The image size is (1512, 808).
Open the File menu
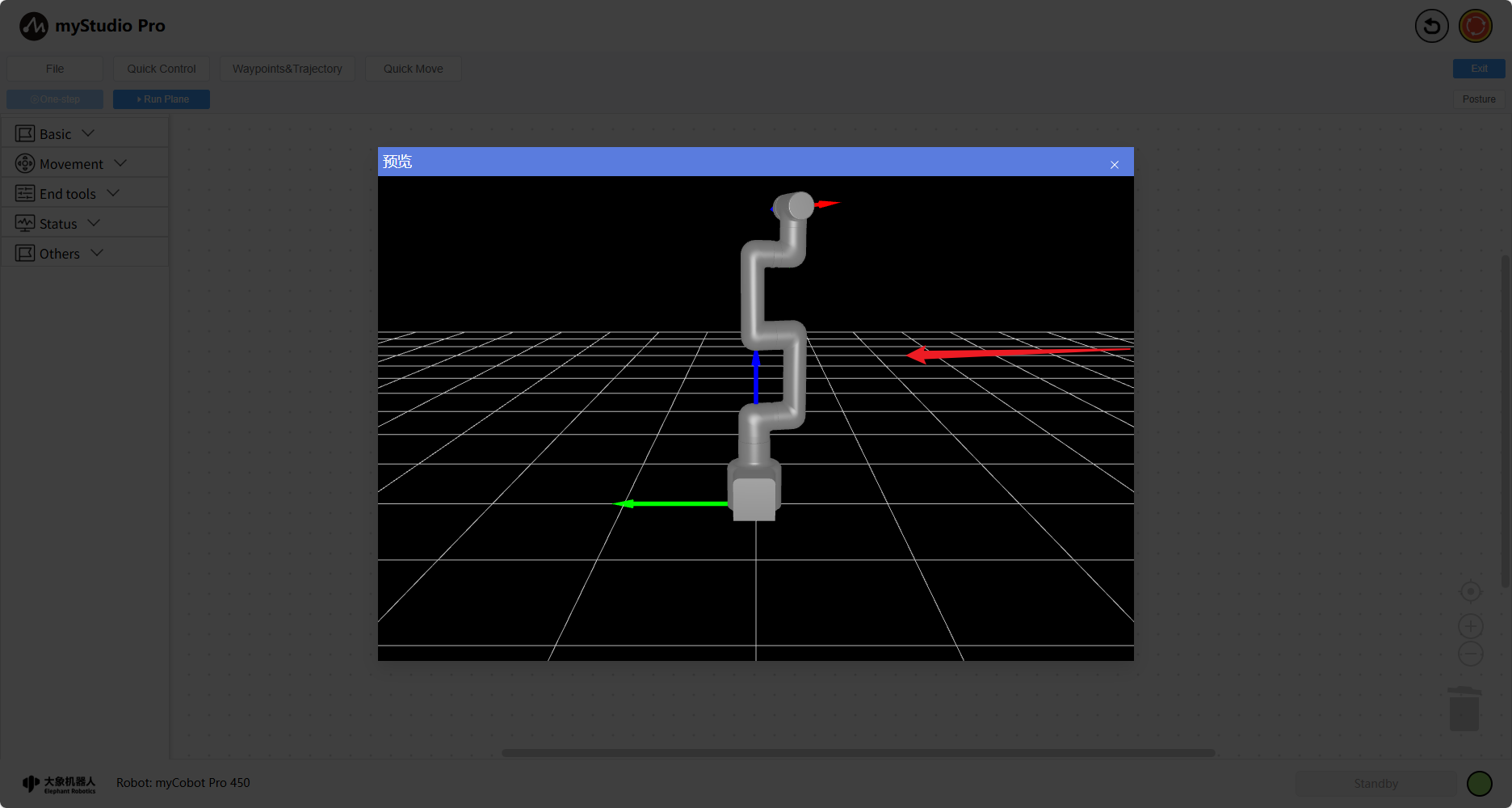click(55, 69)
